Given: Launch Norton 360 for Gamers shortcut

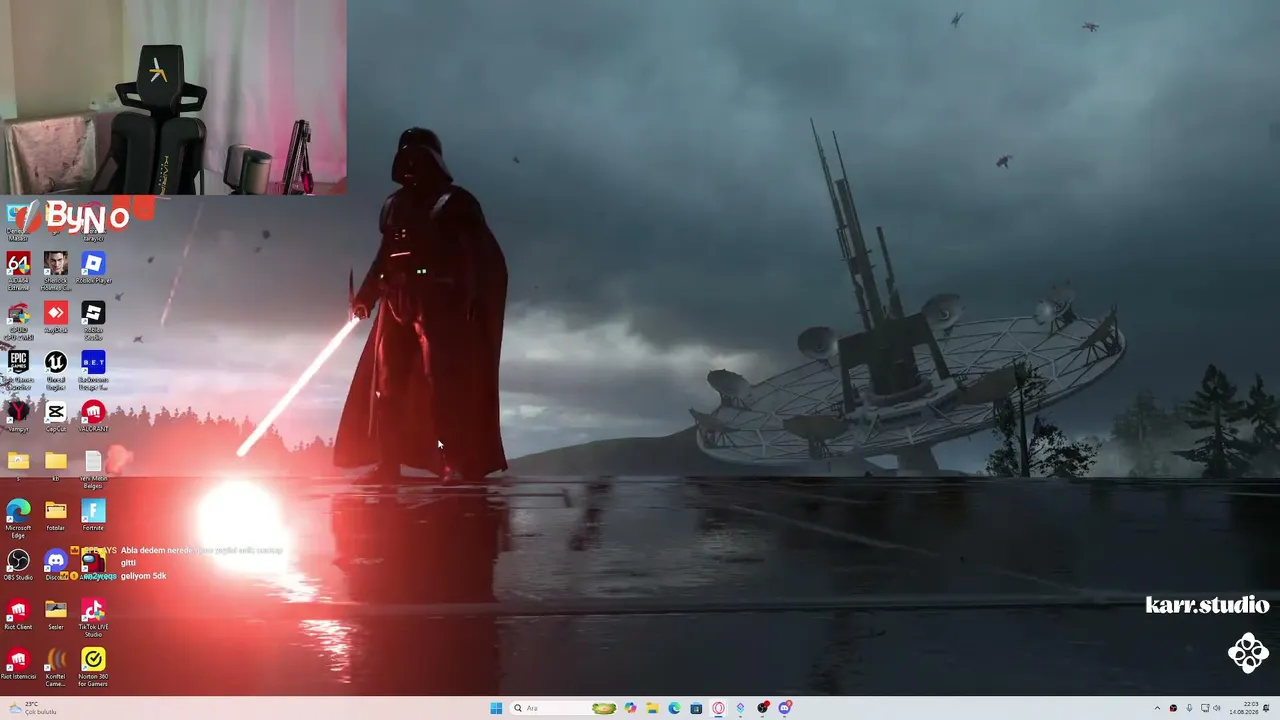Looking at the screenshot, I should (93, 668).
